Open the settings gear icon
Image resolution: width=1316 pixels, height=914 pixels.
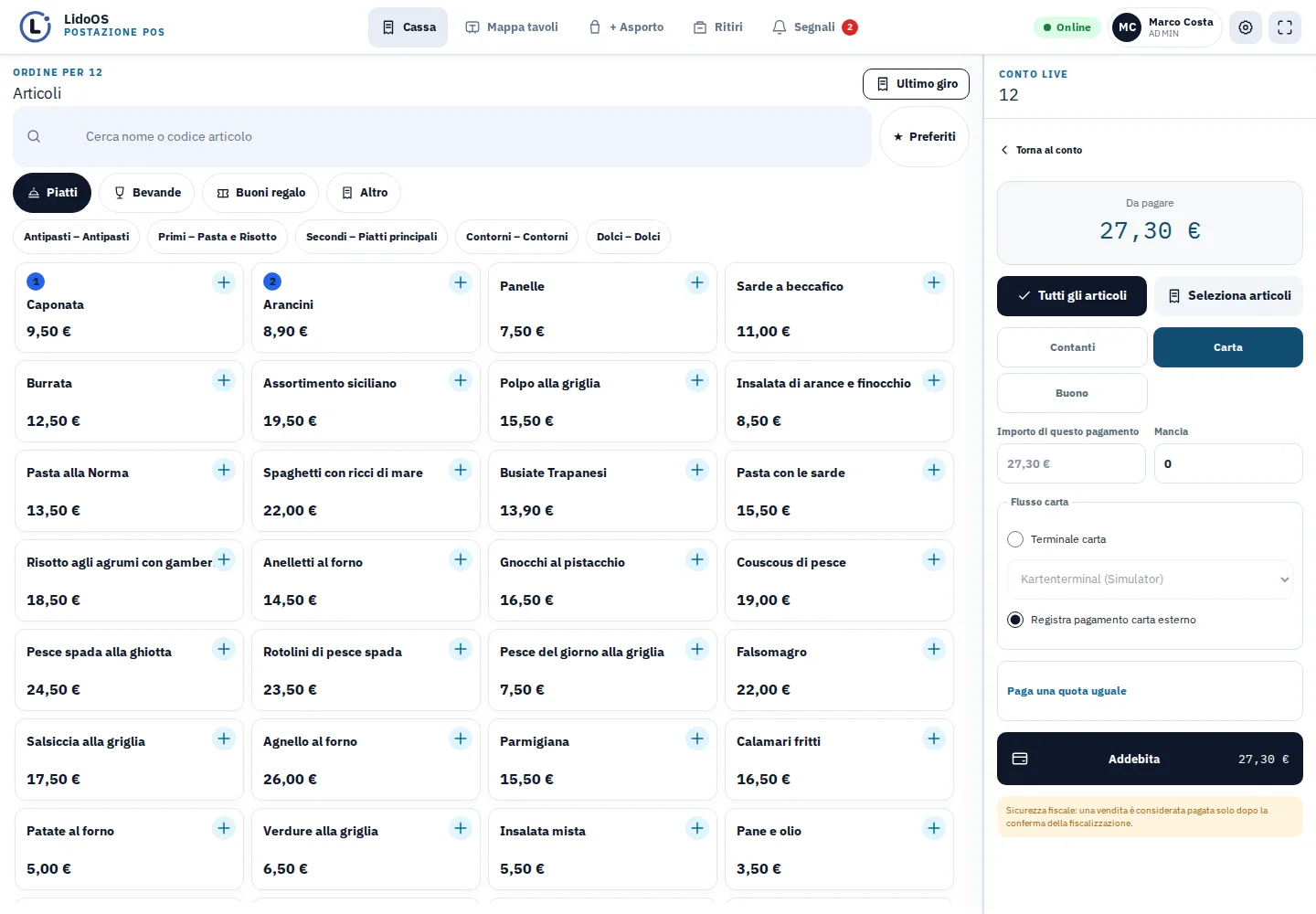(1246, 27)
